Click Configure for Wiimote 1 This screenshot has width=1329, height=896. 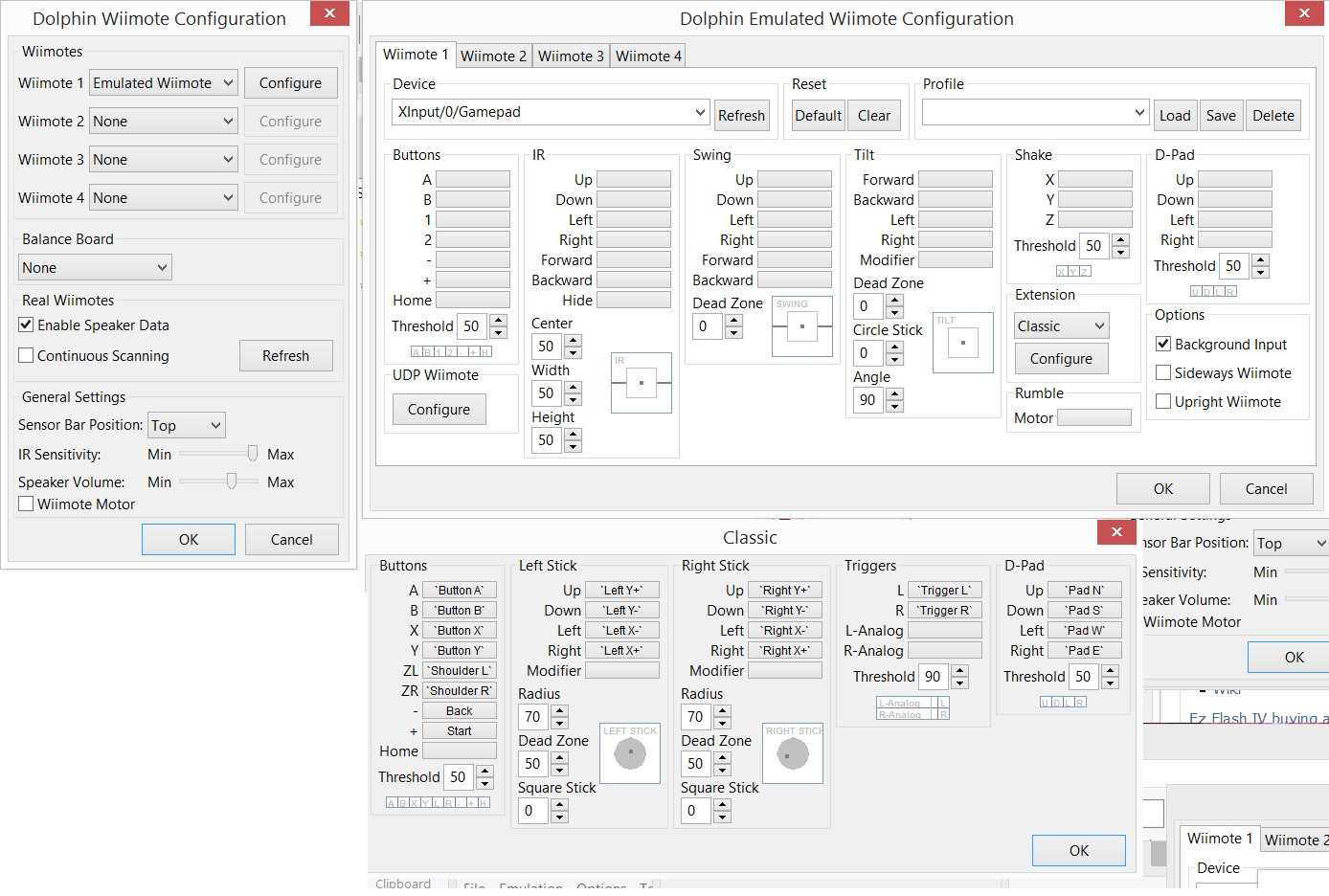point(291,83)
